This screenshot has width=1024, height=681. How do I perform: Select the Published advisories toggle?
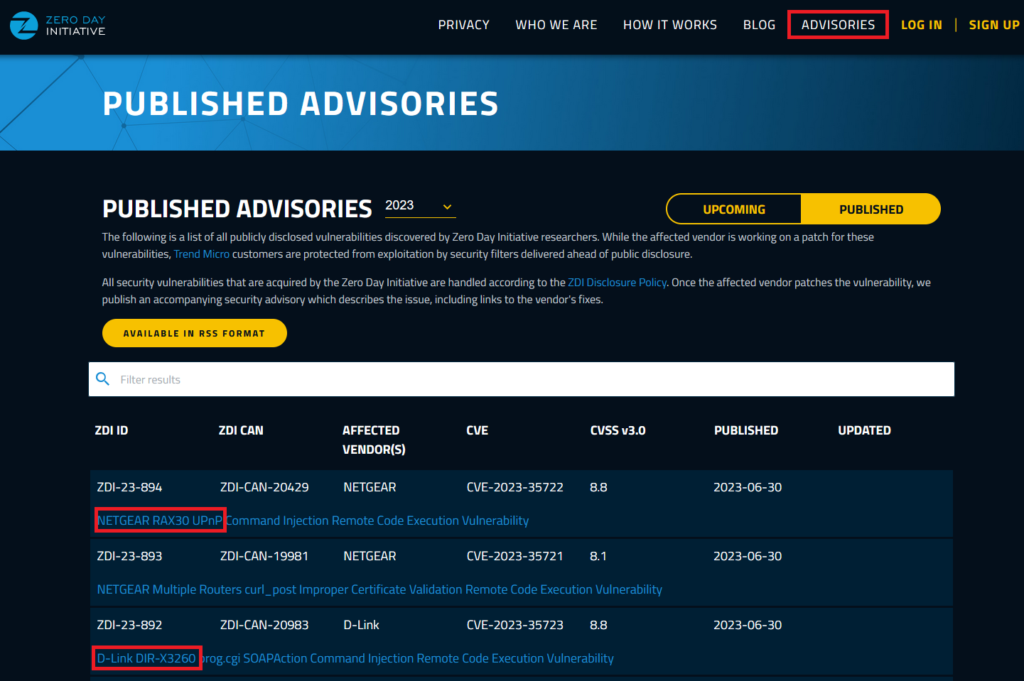point(870,209)
